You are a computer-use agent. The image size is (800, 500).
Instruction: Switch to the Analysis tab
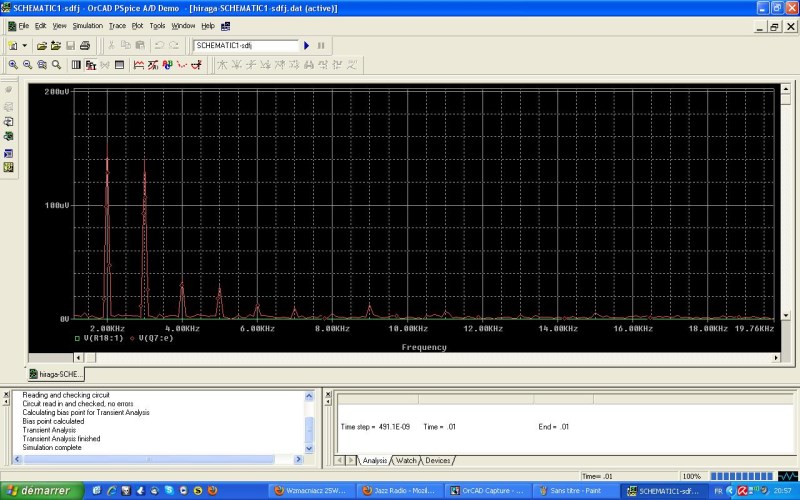point(374,461)
